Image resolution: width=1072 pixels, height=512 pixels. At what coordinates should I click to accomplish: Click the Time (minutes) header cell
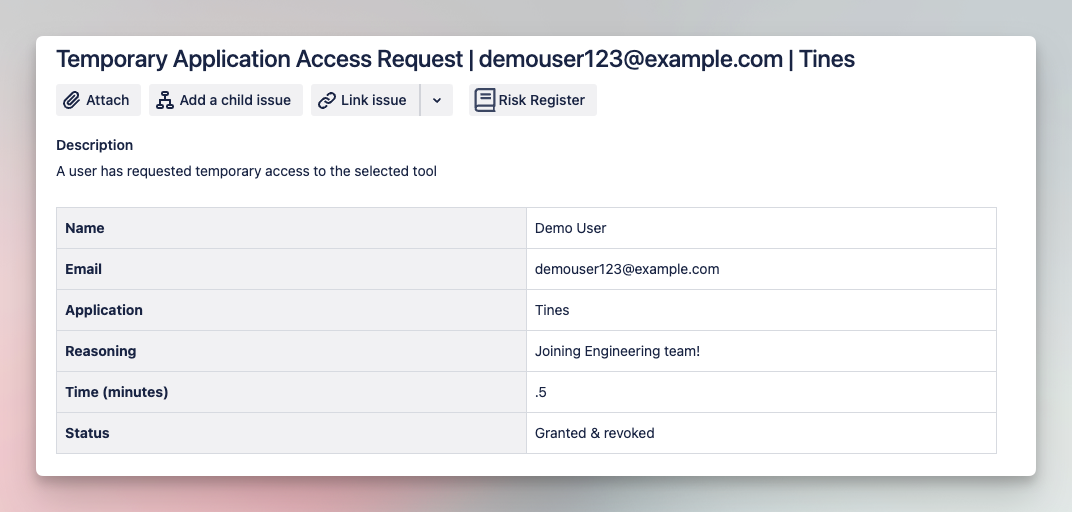[x=291, y=392]
